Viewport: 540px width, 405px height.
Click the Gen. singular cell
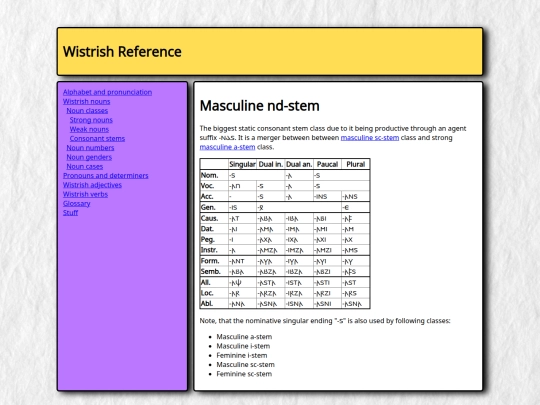[242, 207]
